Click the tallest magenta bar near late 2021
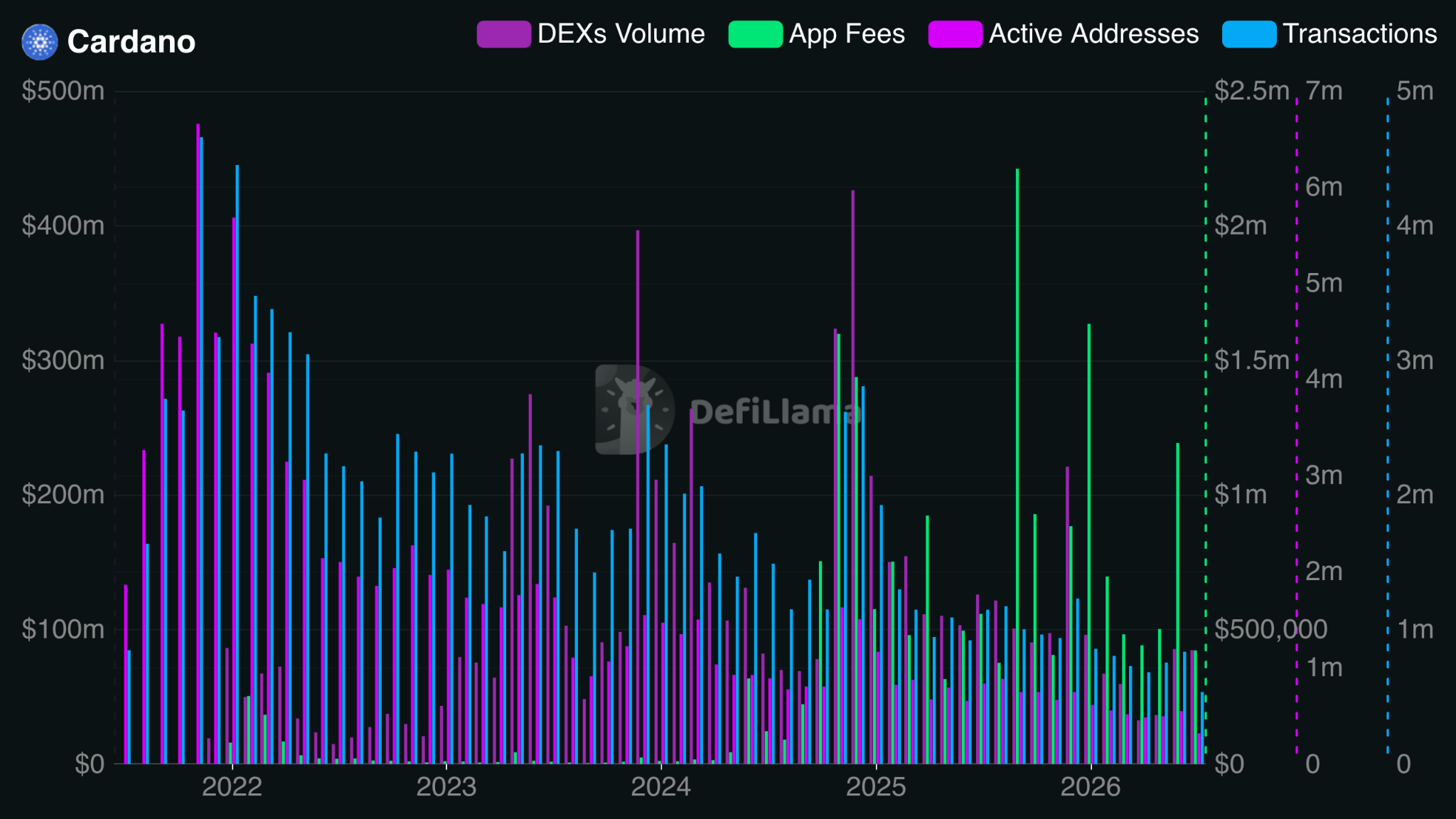This screenshot has width=1456, height=819. (x=198, y=444)
